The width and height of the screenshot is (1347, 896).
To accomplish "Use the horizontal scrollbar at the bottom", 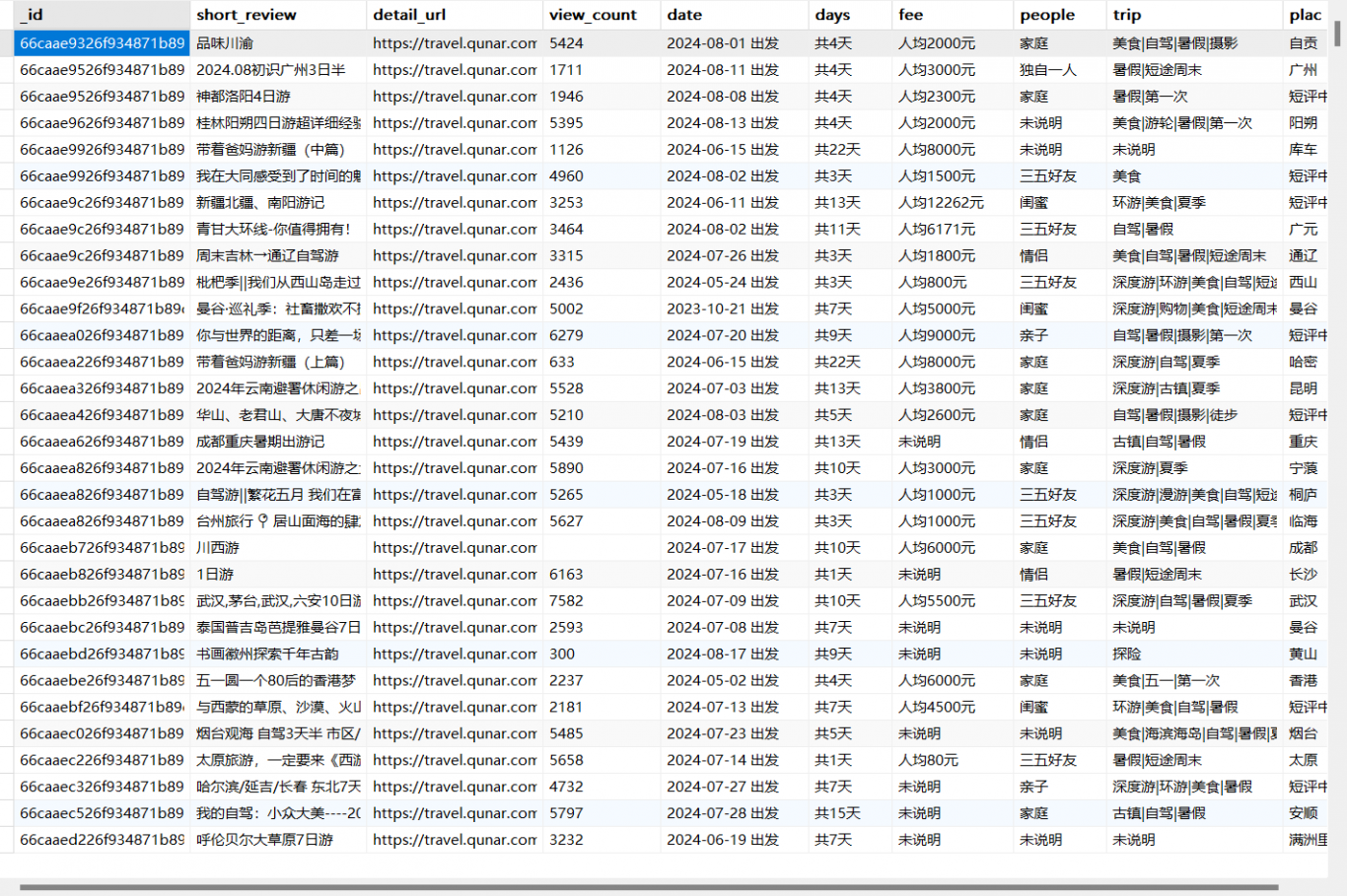I will click(649, 887).
